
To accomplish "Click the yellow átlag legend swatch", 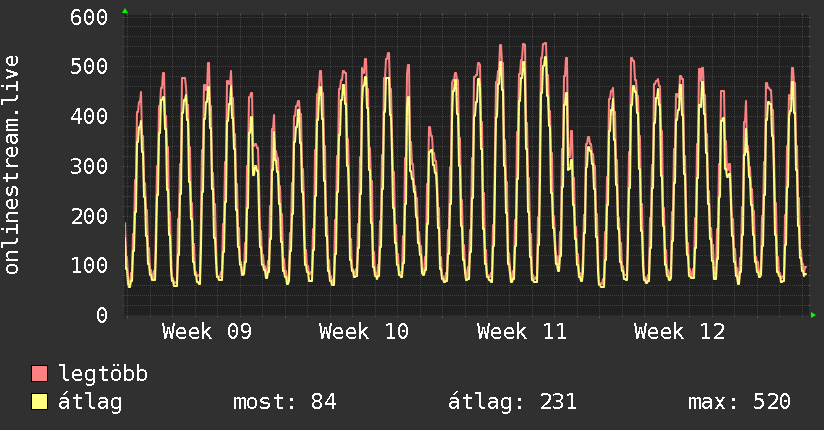I will (39, 402).
